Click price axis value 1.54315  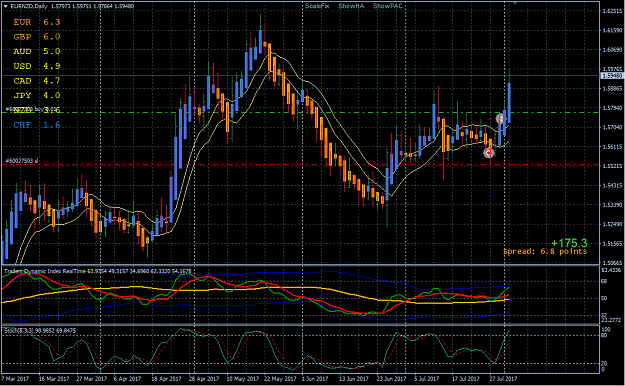(x=612, y=185)
